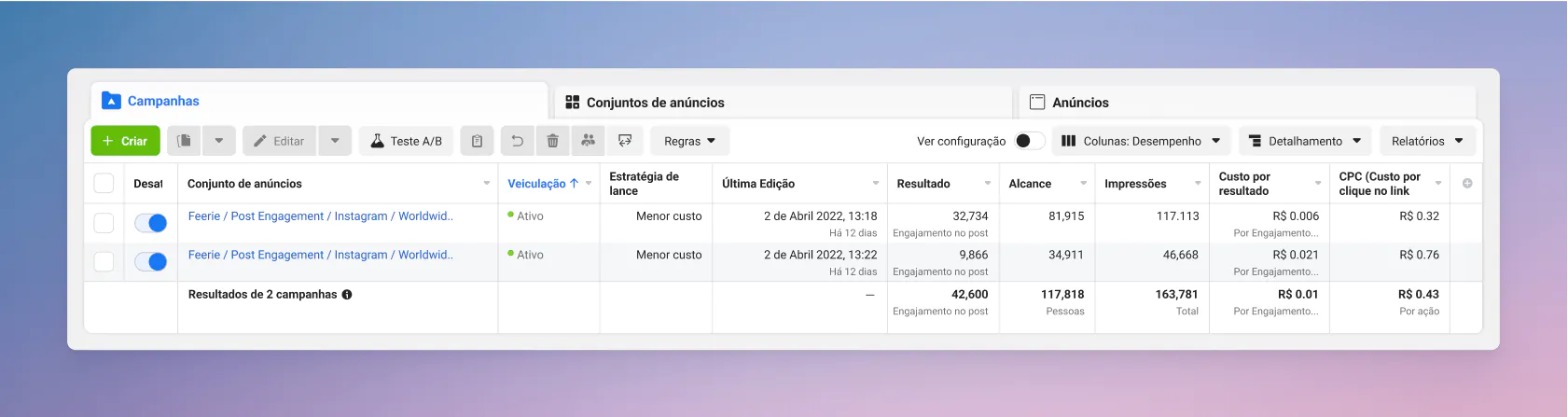Open the first Feerie Post Engagement link
Viewport: 1568px width, 417px height.
[320, 216]
